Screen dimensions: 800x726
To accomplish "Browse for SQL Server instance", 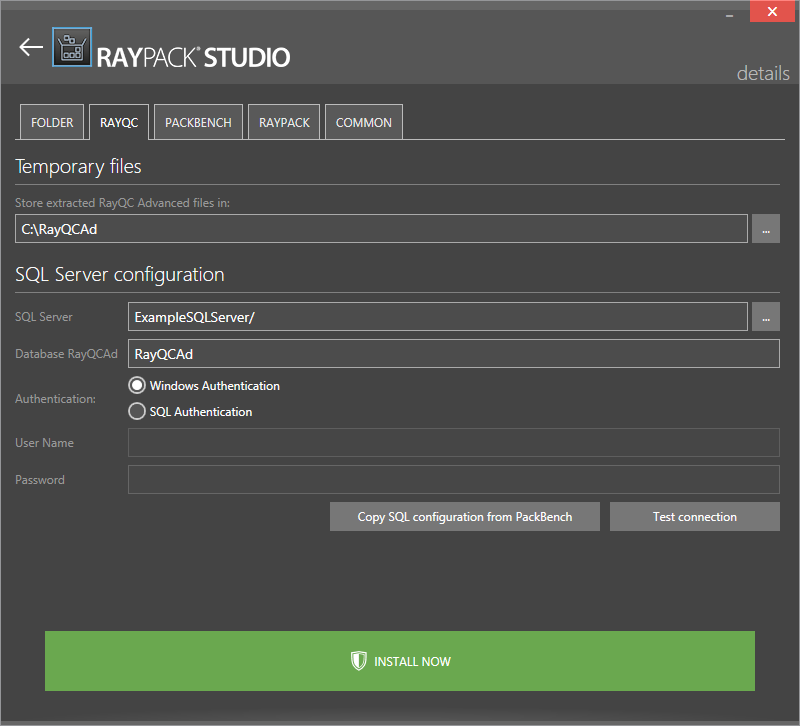I will [765, 316].
